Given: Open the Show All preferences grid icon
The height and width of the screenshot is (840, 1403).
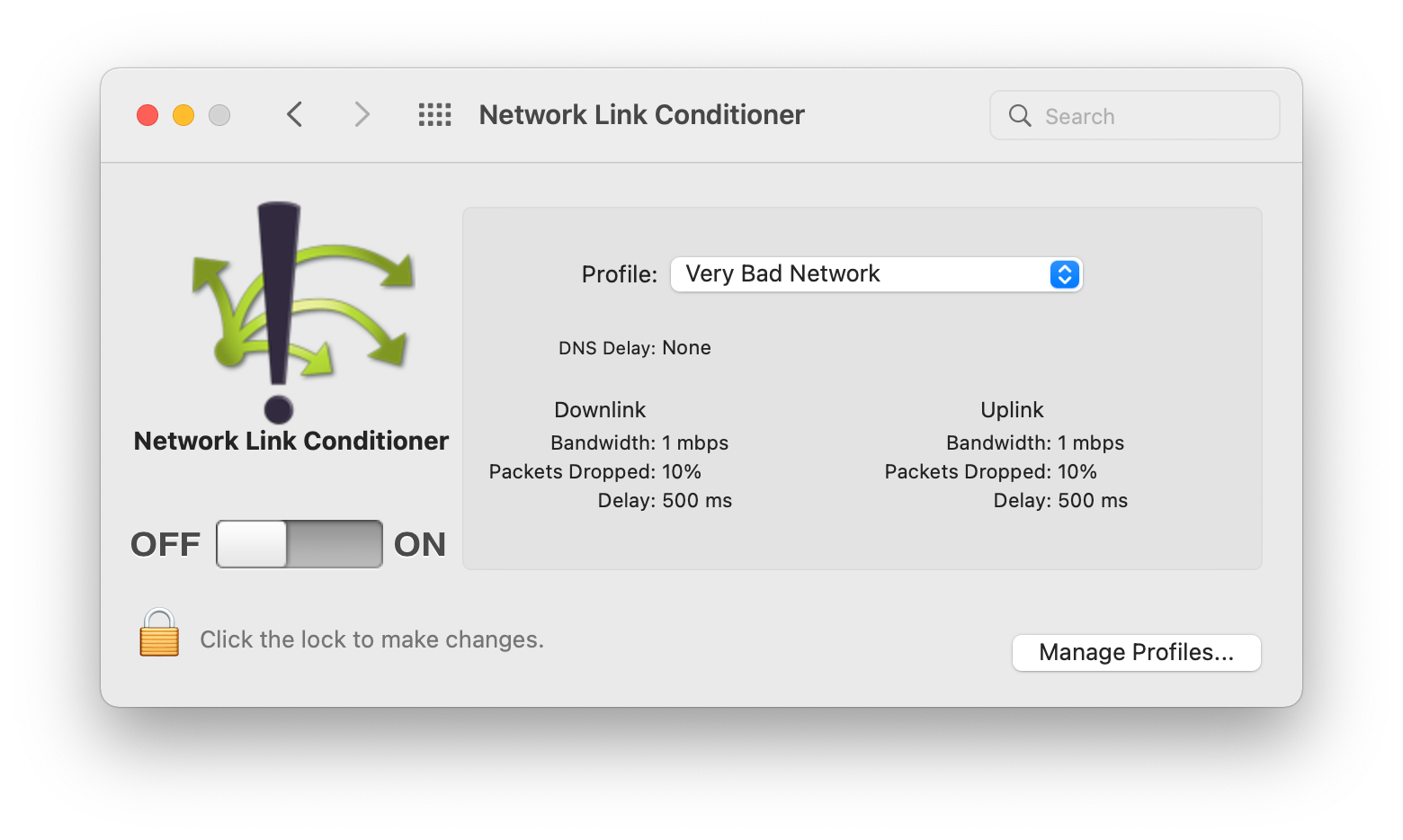Looking at the screenshot, I should 435,115.
